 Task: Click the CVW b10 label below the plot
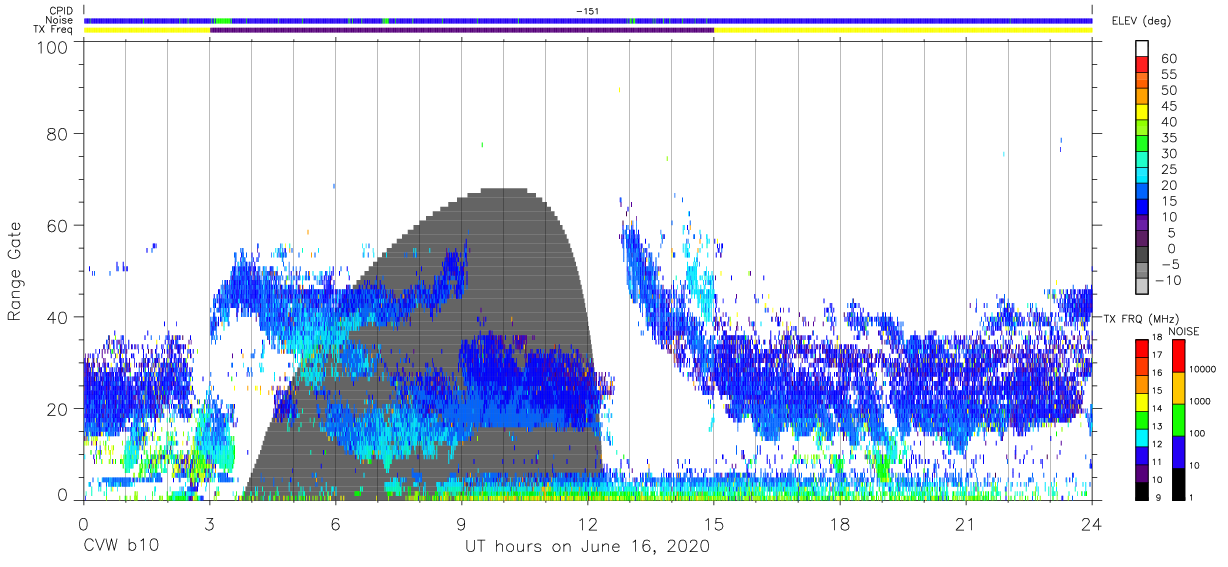tap(120, 546)
